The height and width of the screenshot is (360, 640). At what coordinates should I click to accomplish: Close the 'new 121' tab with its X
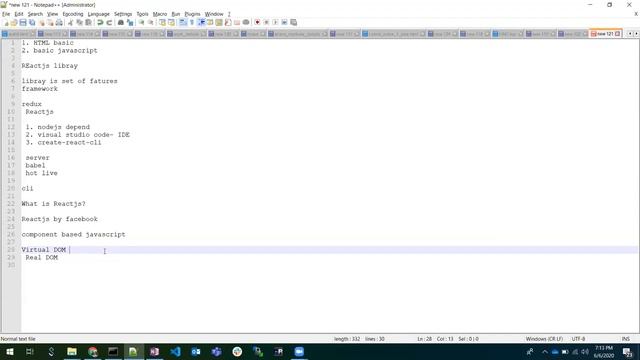click(618, 34)
